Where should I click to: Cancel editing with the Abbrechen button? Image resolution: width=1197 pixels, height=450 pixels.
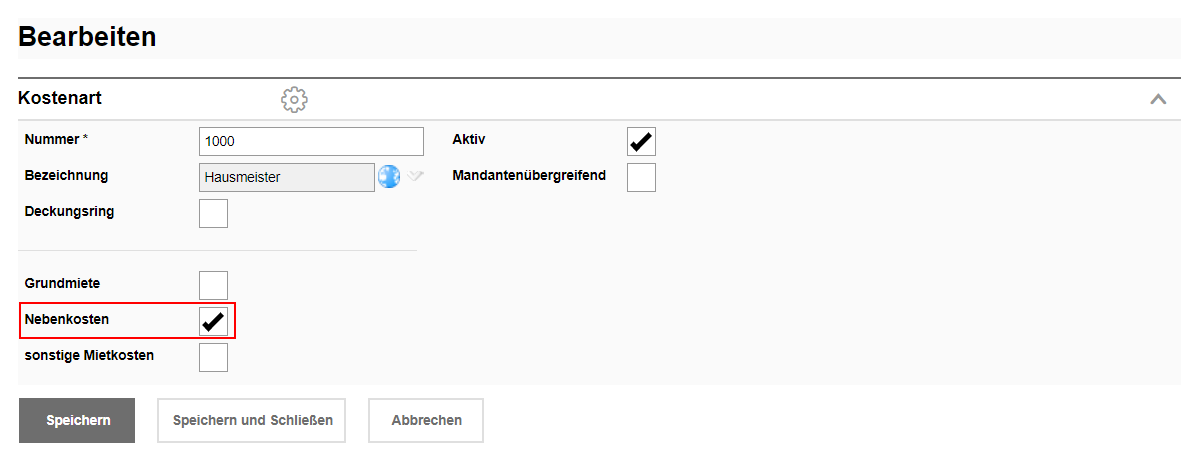click(x=426, y=420)
